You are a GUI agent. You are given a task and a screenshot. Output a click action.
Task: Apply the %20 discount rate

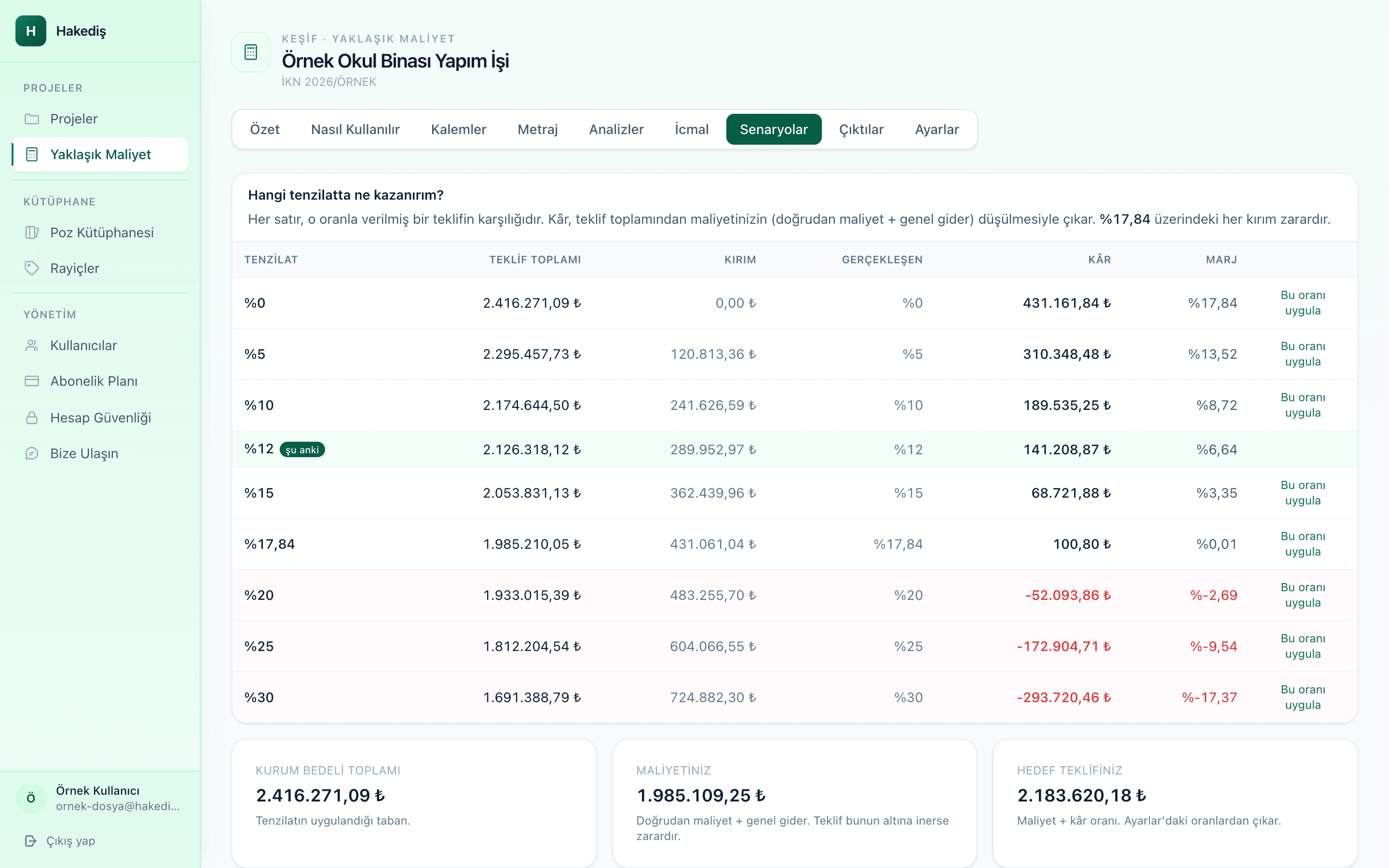click(1303, 596)
